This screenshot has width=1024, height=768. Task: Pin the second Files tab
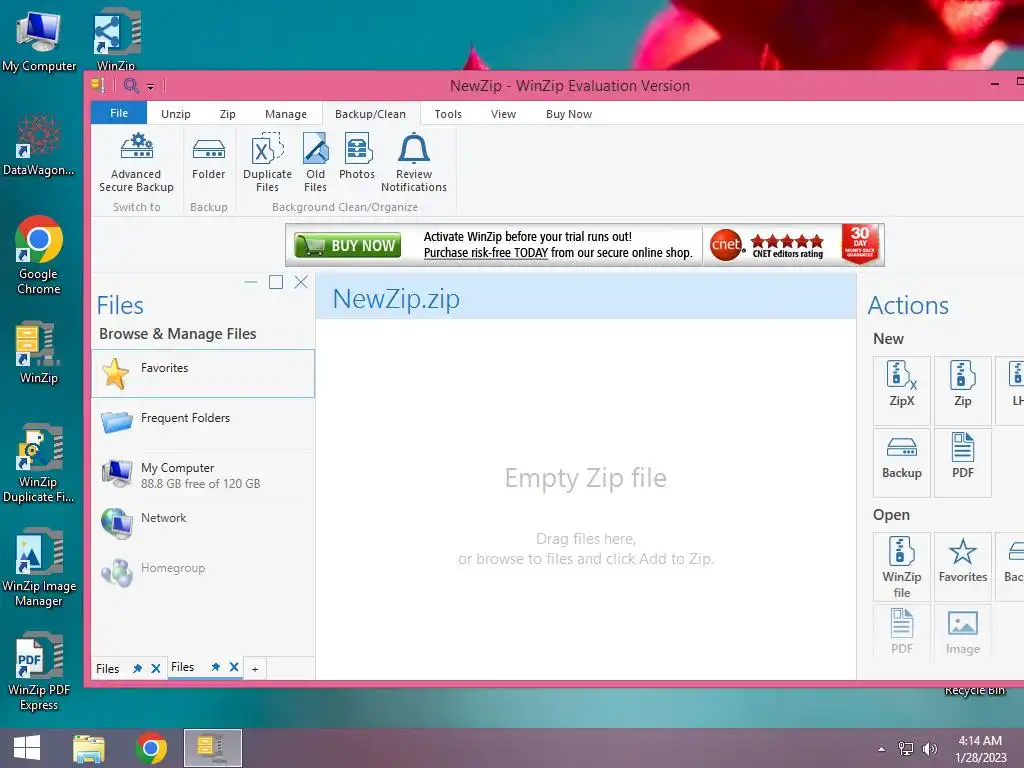point(215,667)
